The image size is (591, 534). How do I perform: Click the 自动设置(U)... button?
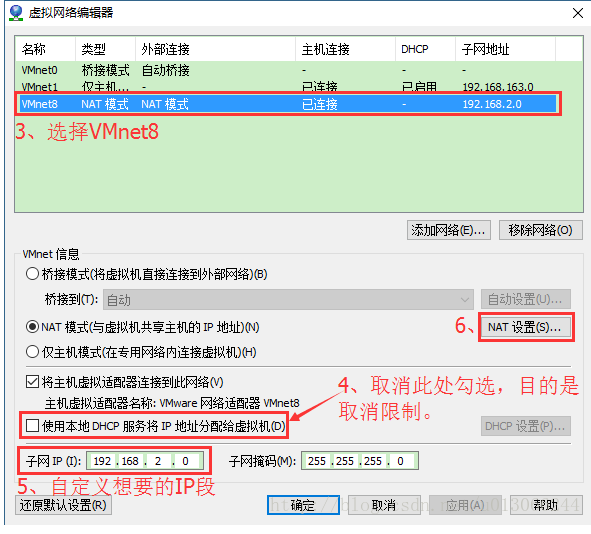pyautogui.click(x=525, y=299)
